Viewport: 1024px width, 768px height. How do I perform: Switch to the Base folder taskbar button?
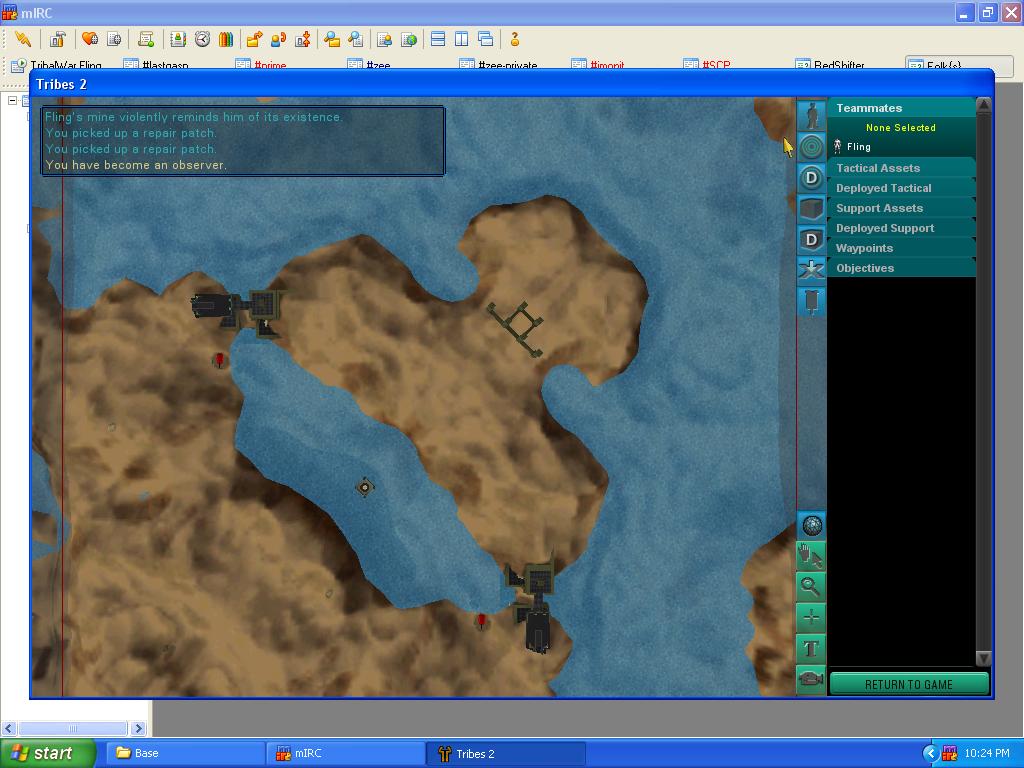click(185, 753)
